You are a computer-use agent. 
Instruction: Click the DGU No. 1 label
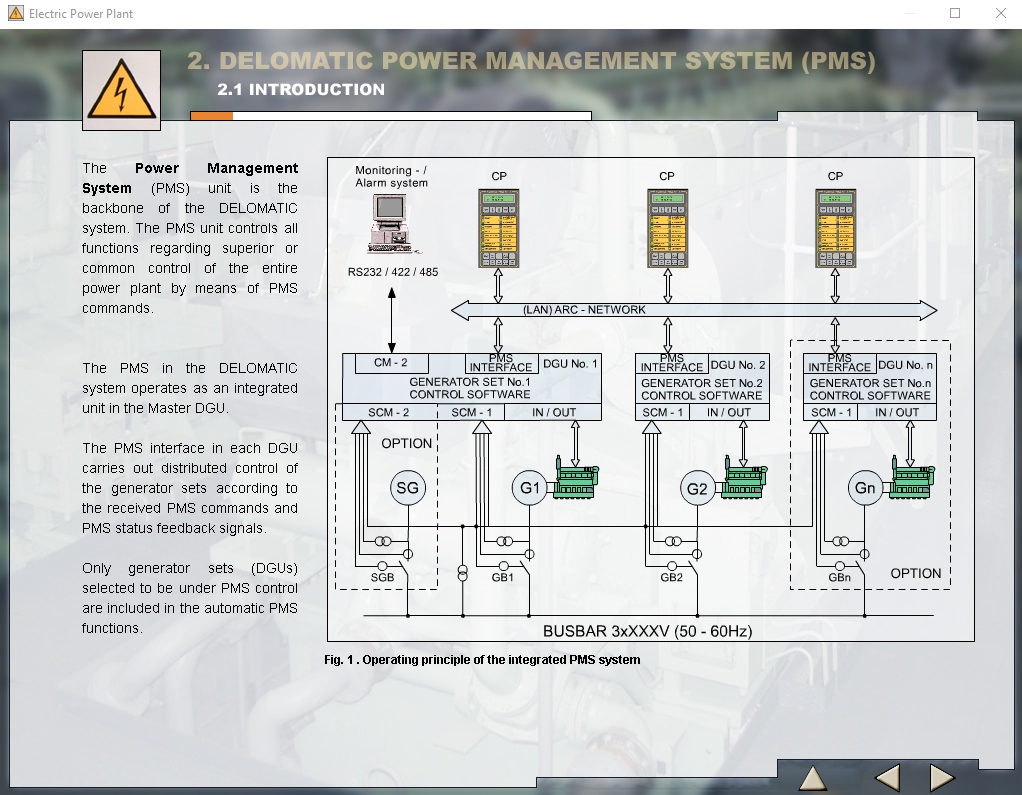click(570, 364)
